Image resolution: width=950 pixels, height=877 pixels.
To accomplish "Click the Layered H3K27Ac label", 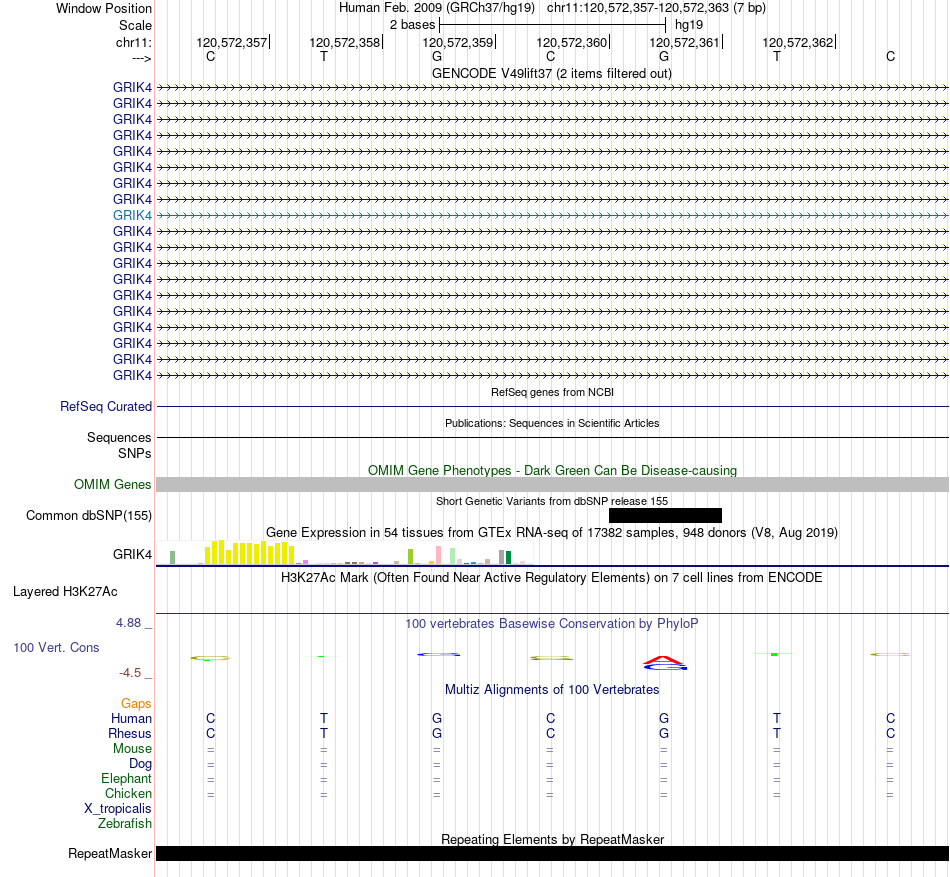I will [65, 592].
